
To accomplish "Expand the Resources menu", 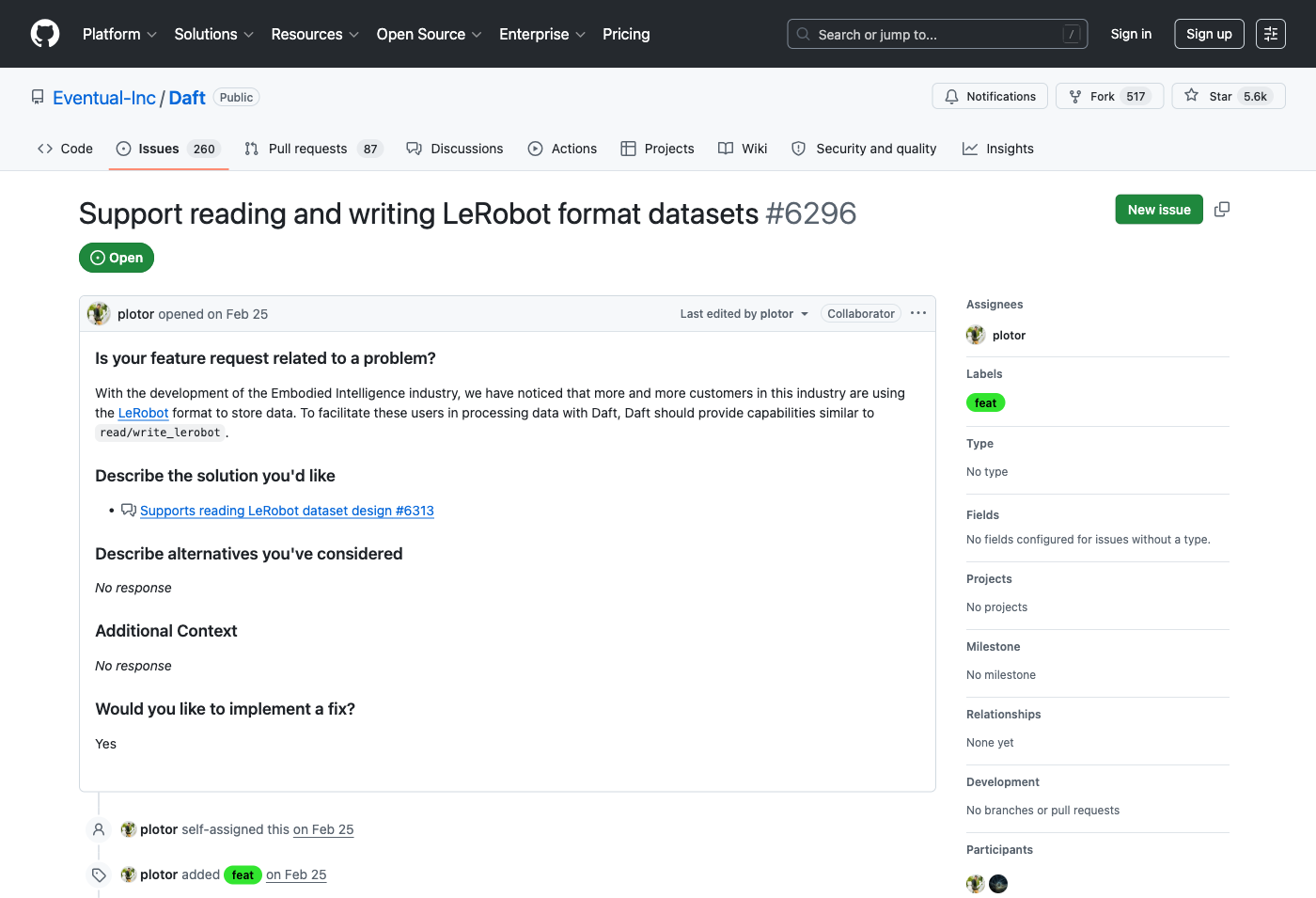I will click(315, 34).
